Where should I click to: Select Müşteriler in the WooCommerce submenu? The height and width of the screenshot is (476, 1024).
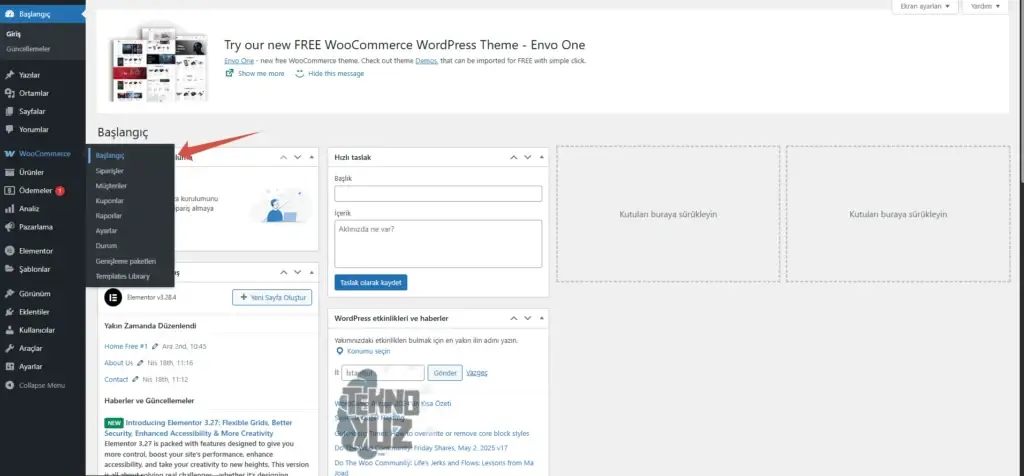[x=111, y=186]
